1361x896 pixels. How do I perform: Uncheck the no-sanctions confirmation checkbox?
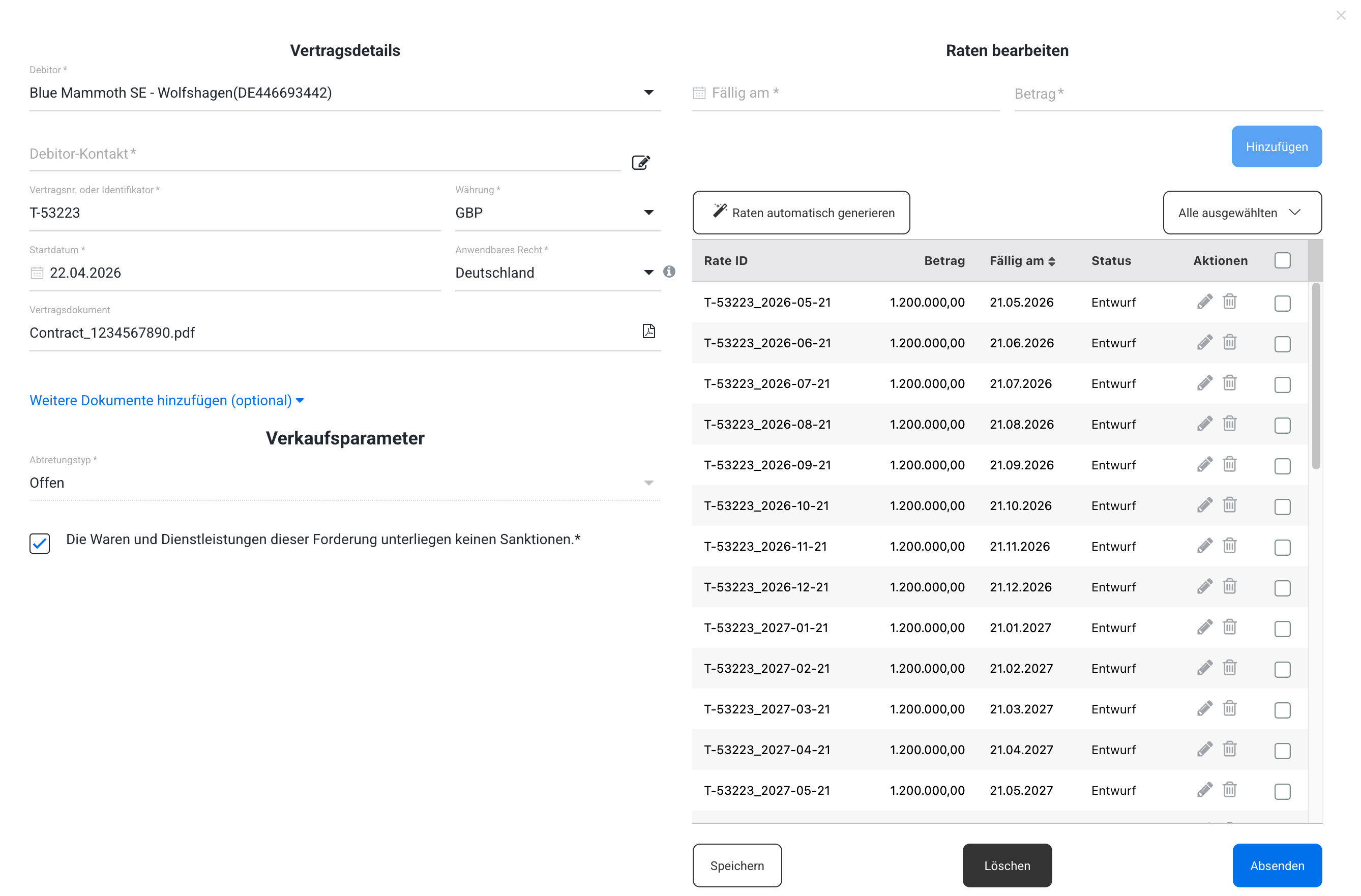(x=40, y=543)
